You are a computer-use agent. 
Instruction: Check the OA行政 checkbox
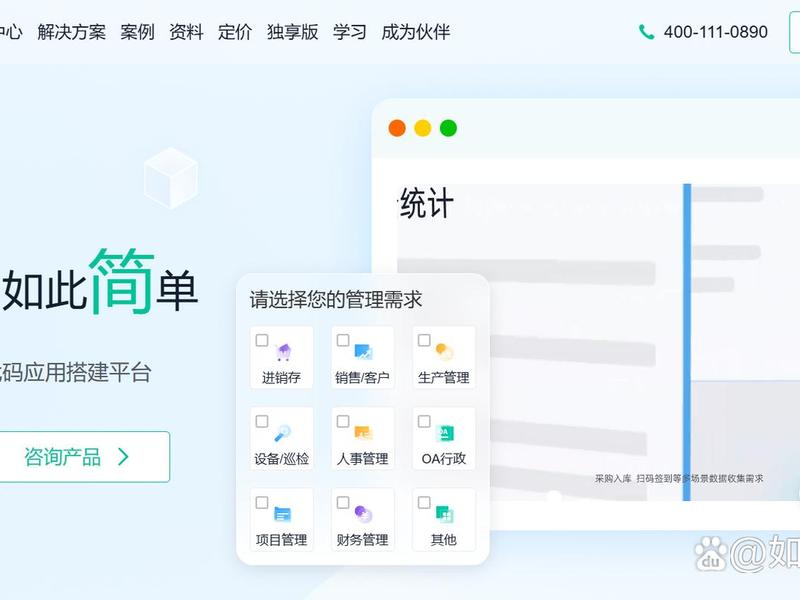[424, 421]
